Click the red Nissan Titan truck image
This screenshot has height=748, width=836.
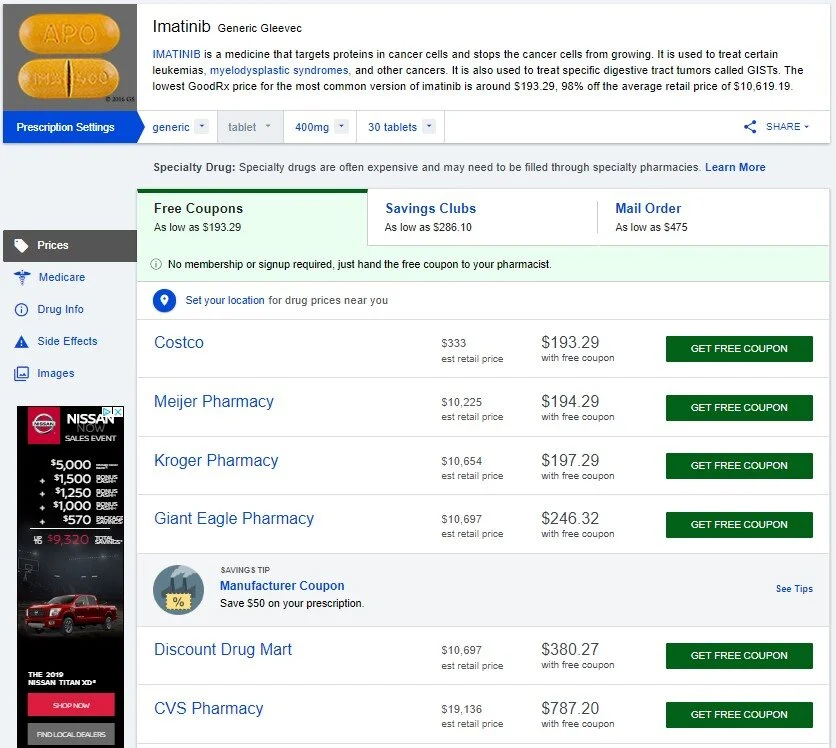point(71,613)
